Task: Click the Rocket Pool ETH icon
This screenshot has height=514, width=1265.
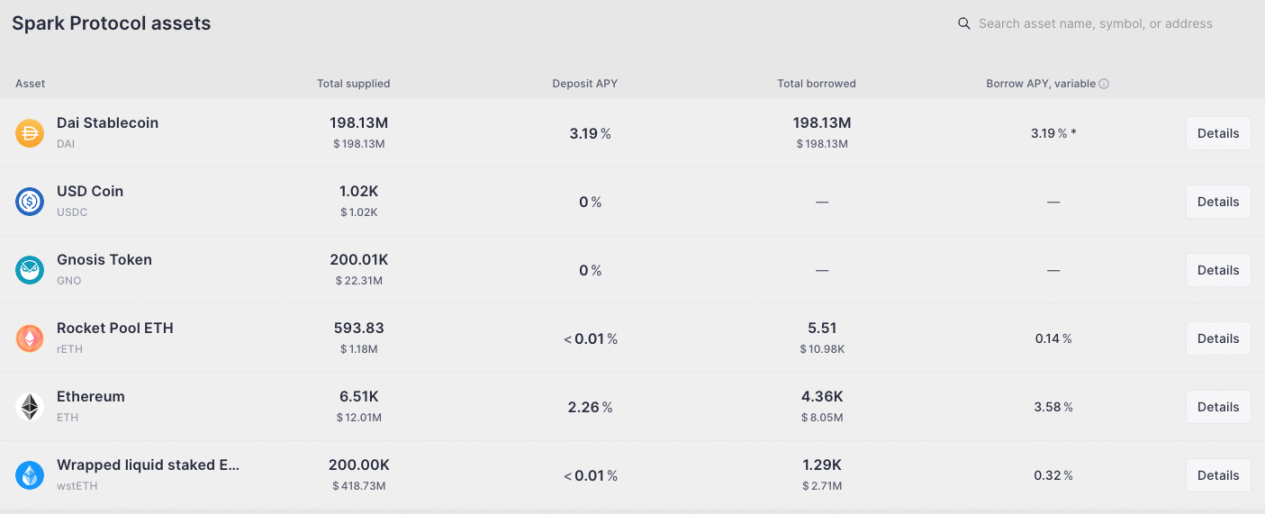Action: (29, 339)
